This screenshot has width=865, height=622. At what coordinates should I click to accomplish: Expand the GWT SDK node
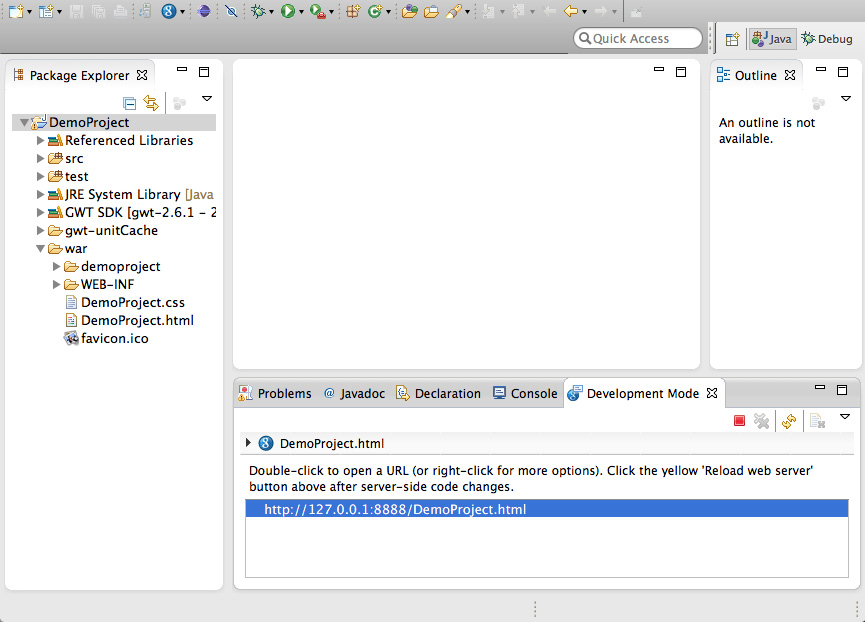[x=40, y=212]
